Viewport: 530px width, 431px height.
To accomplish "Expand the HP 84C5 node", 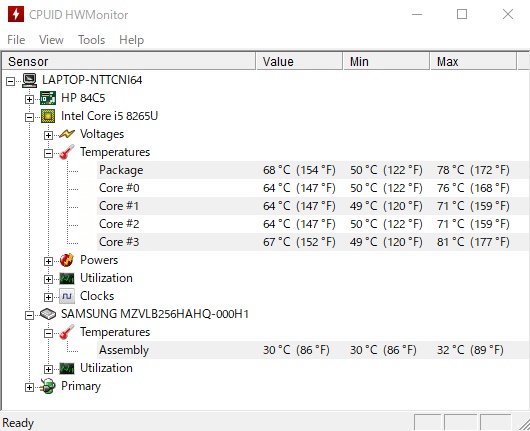I will (29, 99).
